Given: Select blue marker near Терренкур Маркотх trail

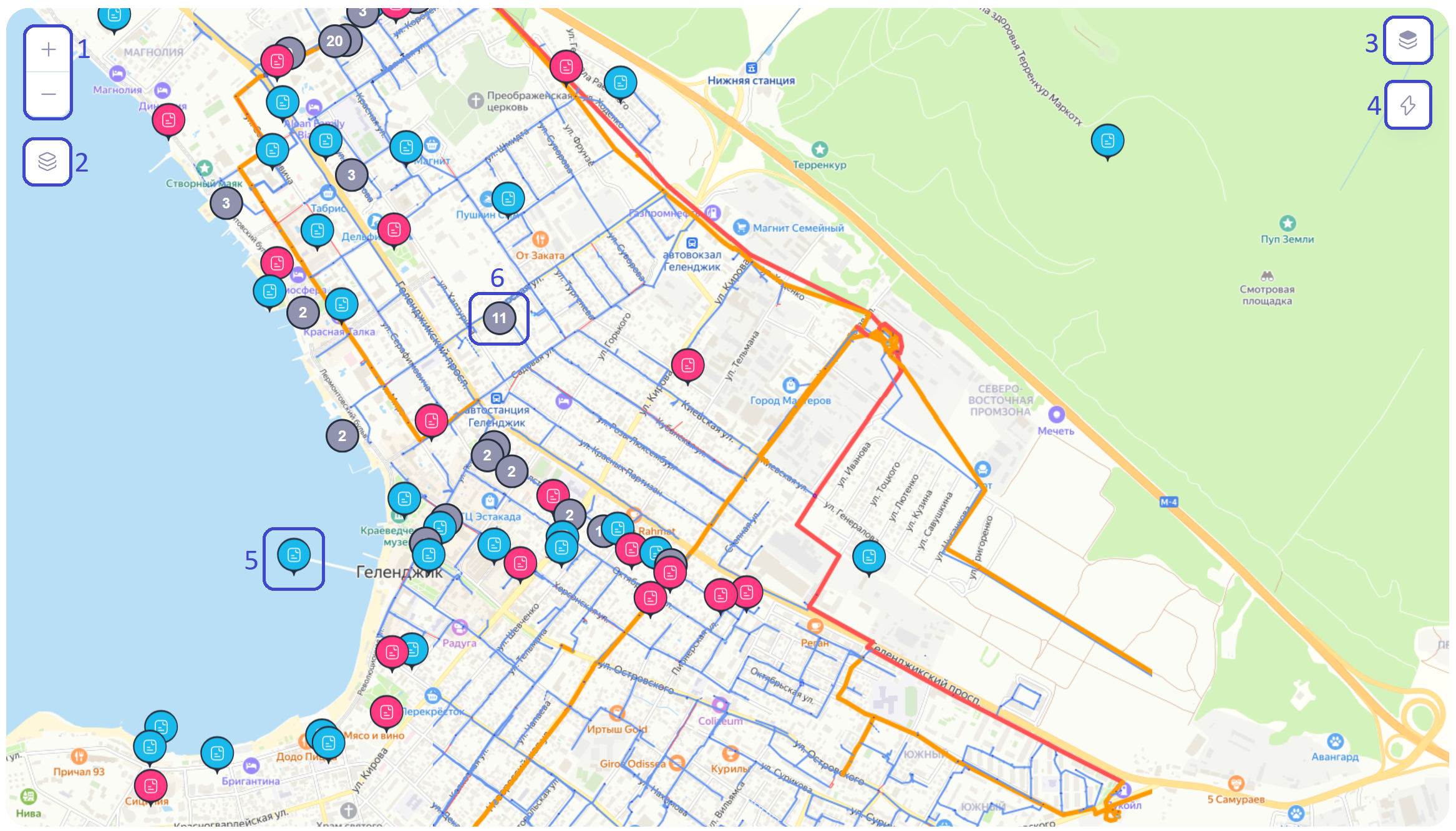Looking at the screenshot, I should click(1107, 140).
